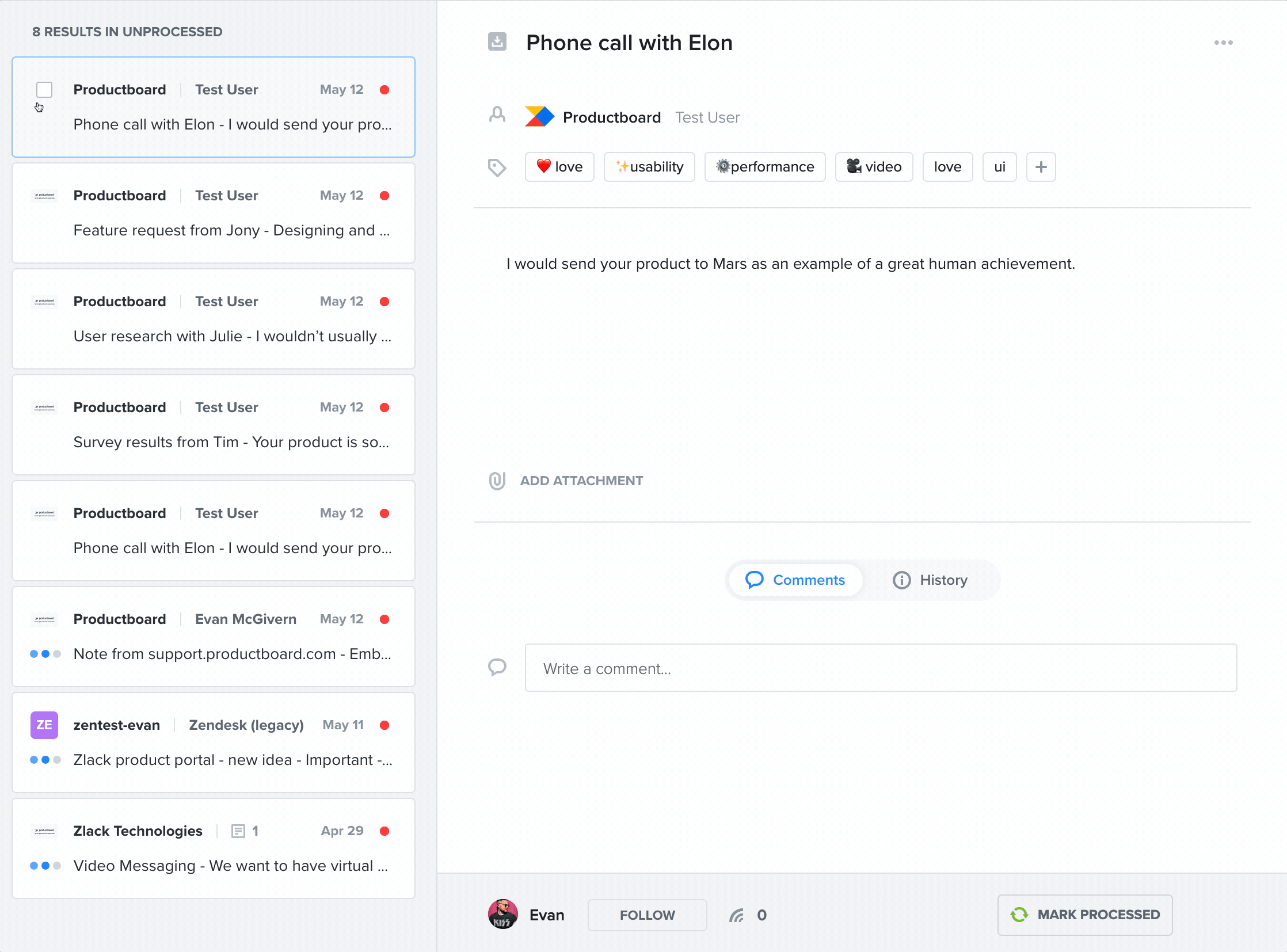Click Evan McGivern on the support note card
This screenshot has width=1287, height=952.
tap(246, 619)
